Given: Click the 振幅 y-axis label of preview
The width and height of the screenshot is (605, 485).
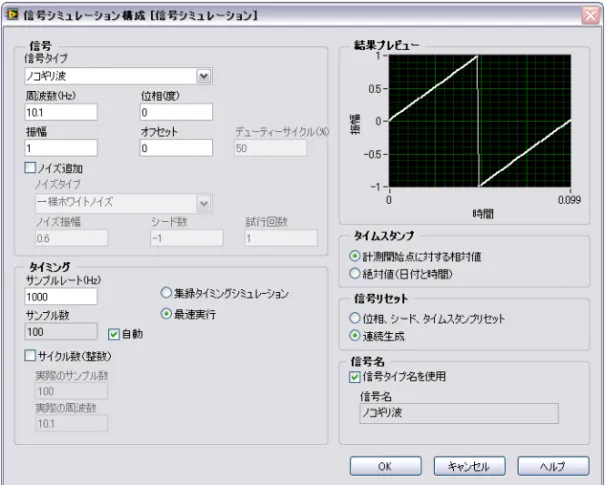Looking at the screenshot, I should 355,124.
